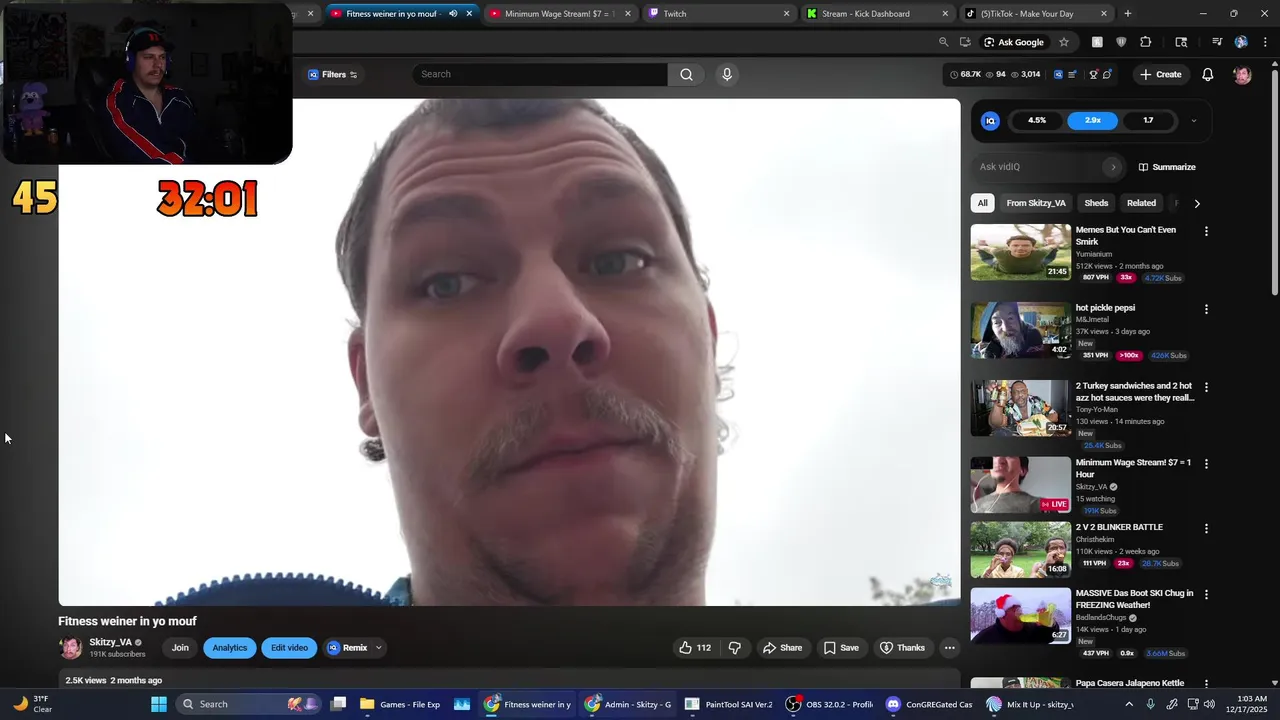Select the 4.5% vidIQ metric pill
Viewport: 1280px width, 720px height.
[1037, 120]
